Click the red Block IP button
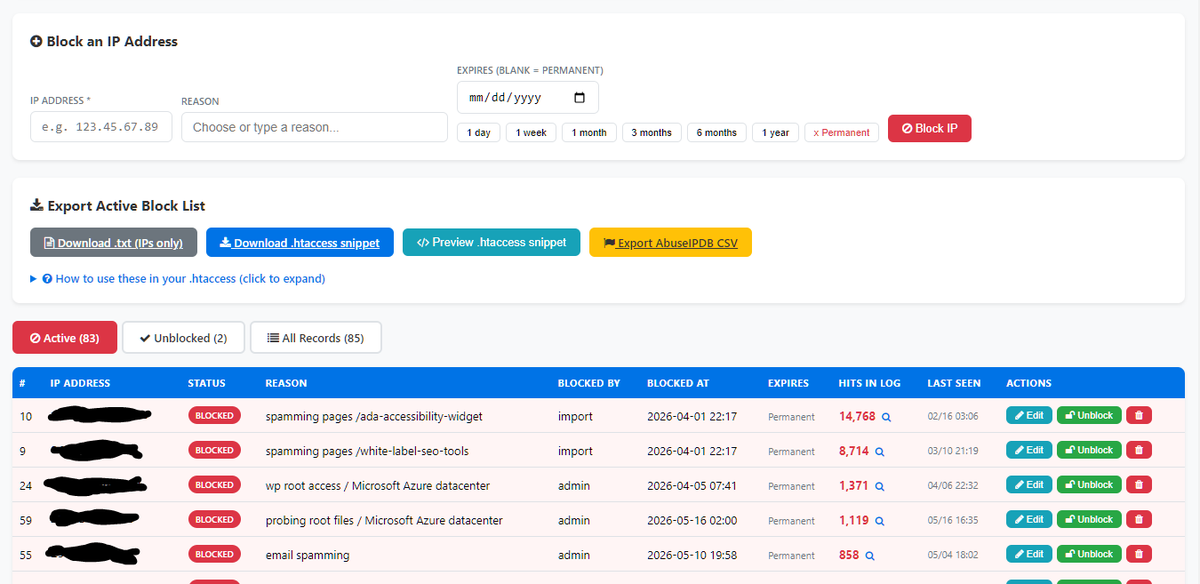The width and height of the screenshot is (1200, 584). click(x=929, y=128)
